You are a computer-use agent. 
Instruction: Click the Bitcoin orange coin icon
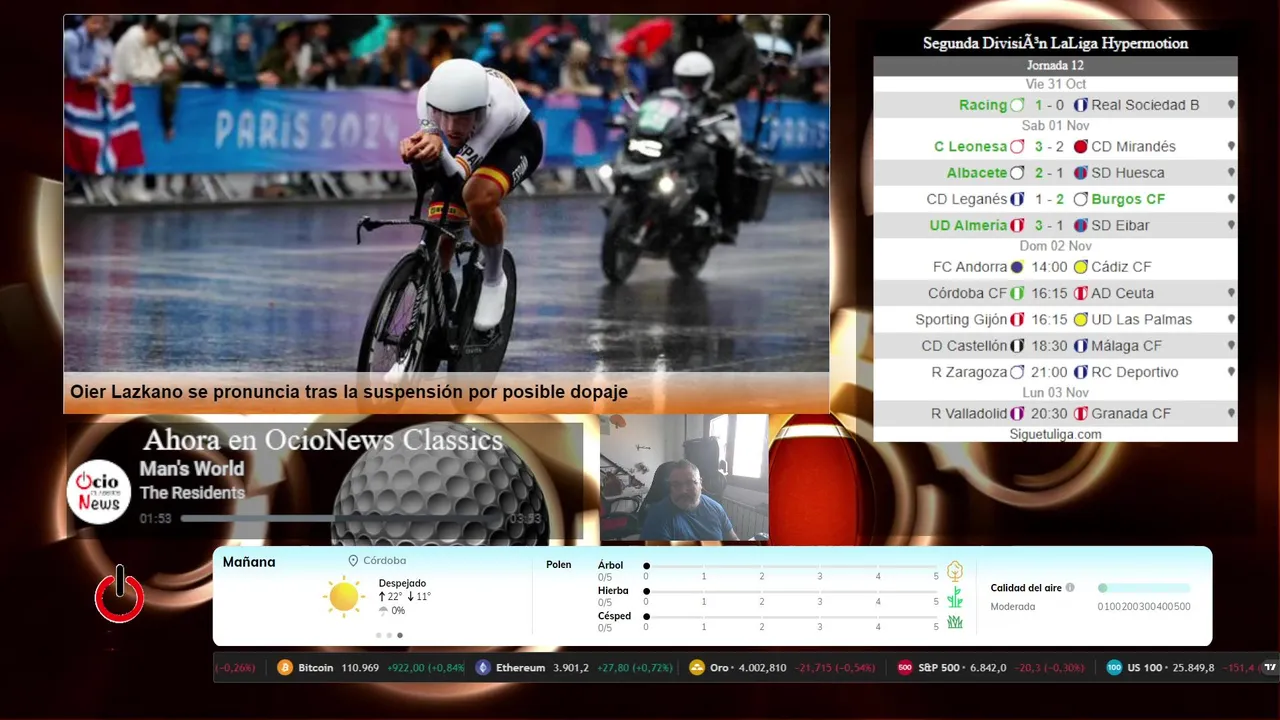click(x=285, y=667)
